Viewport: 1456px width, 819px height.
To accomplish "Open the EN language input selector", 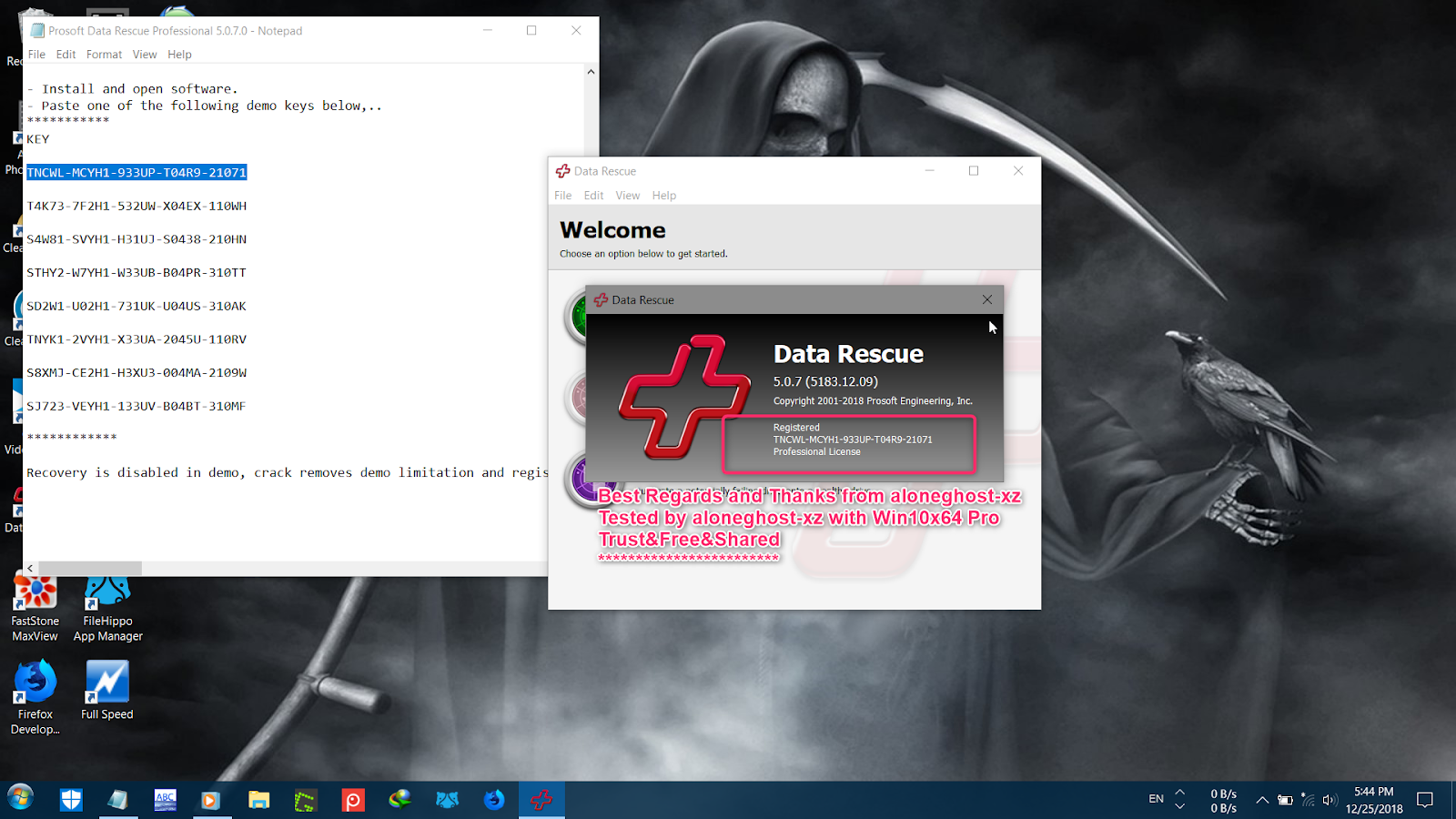I will pos(1157,799).
